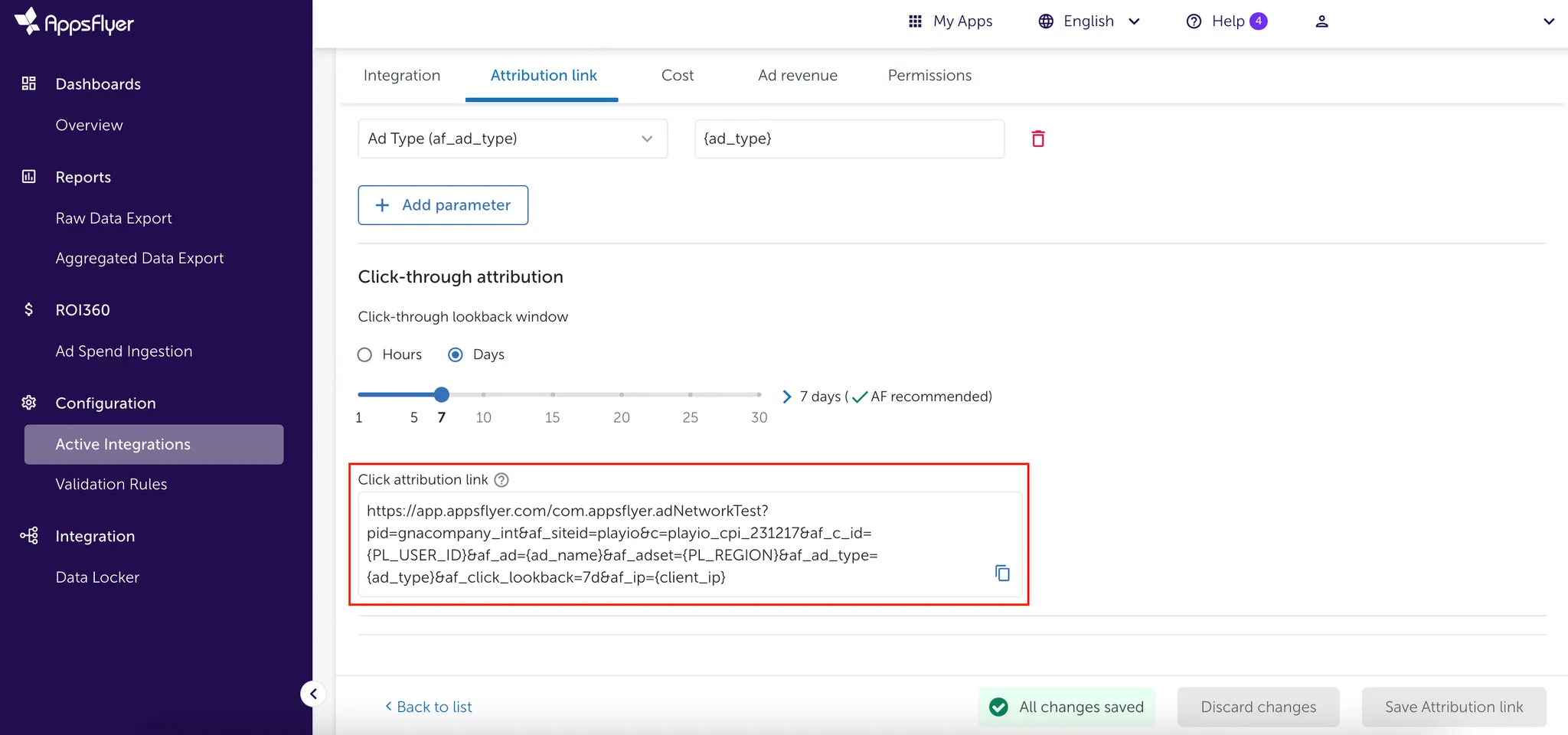
Task: Switch to the Ad revenue tab
Action: coord(798,75)
